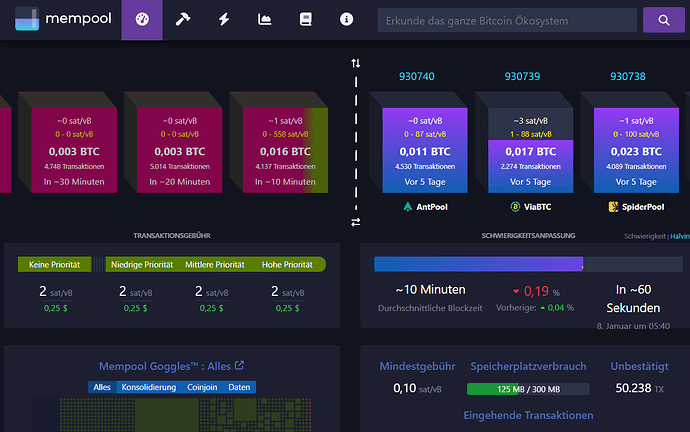Image resolution: width=690 pixels, height=432 pixels.
Task: Click the Schwierigkeit link above difficulty panel
Action: 643,236
